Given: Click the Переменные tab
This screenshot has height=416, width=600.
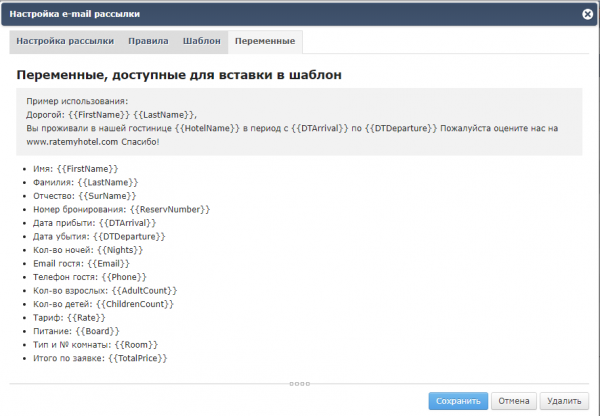Looking at the screenshot, I should pyautogui.click(x=264, y=42).
